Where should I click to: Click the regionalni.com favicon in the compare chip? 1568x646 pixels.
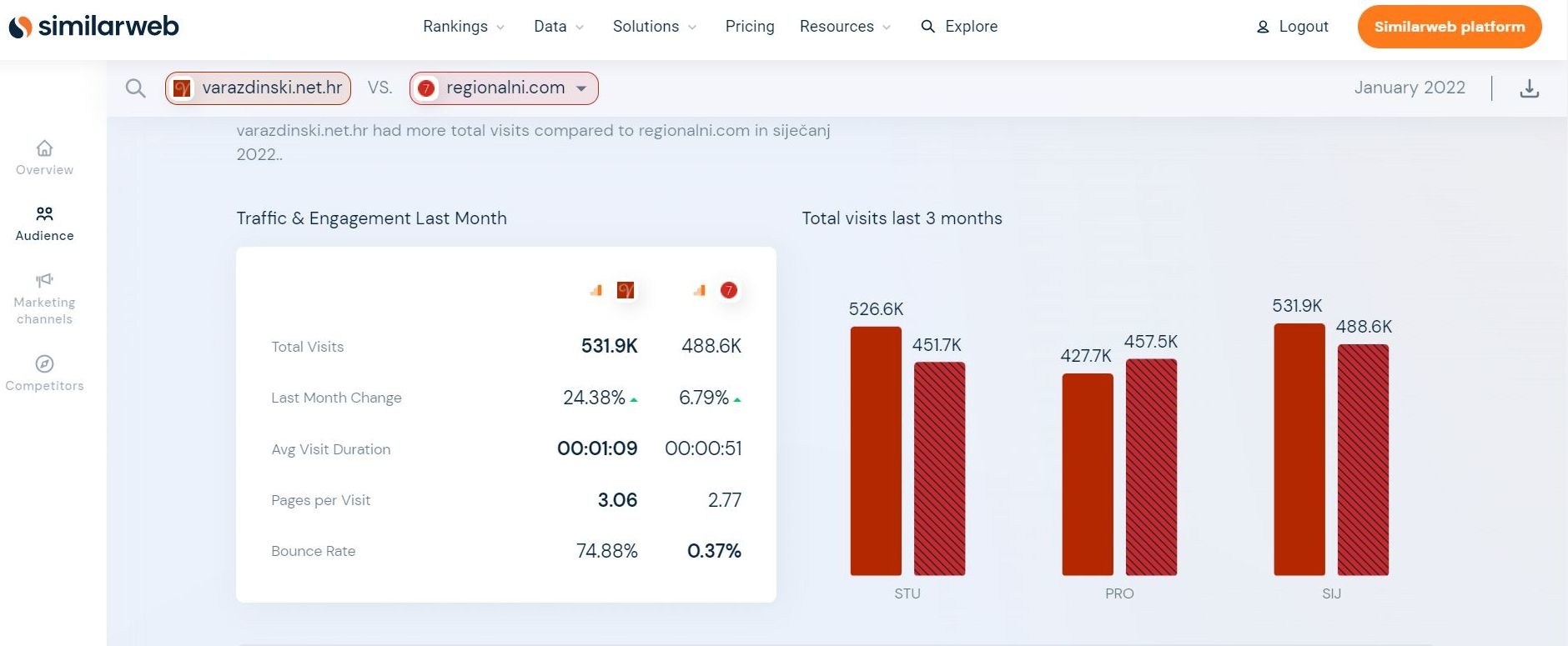tap(426, 88)
